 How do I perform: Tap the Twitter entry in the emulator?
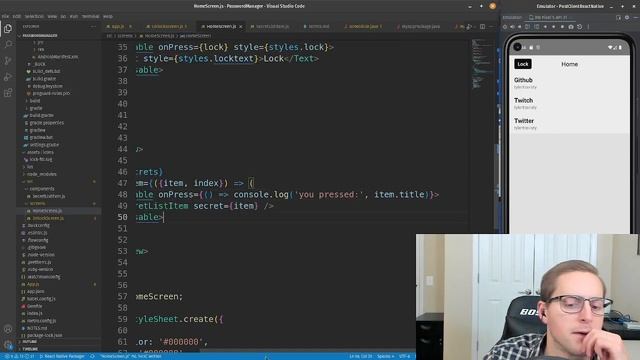coord(569,124)
